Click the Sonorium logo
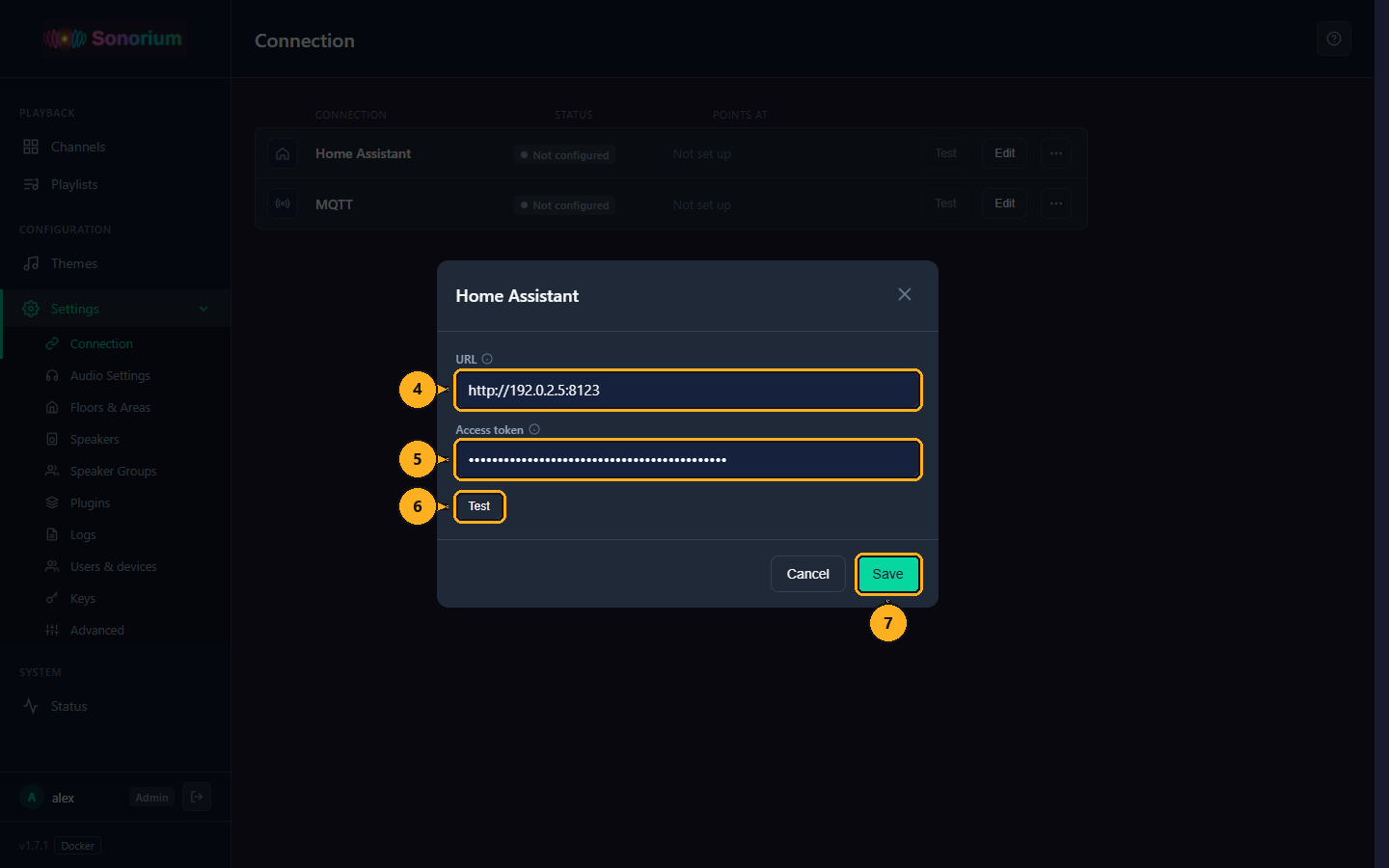Screen dimensions: 1389x868 [113, 39]
